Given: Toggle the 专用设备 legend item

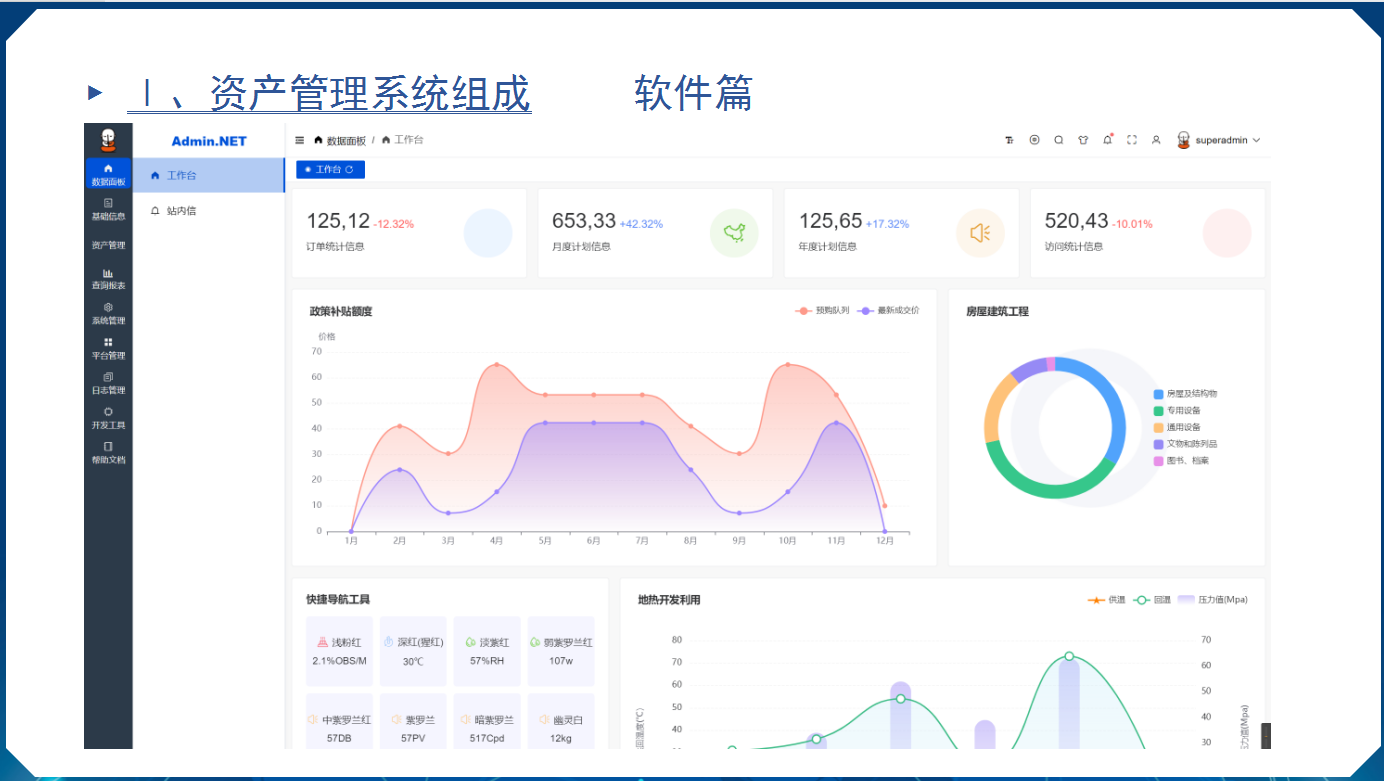Looking at the screenshot, I should click(1177, 411).
